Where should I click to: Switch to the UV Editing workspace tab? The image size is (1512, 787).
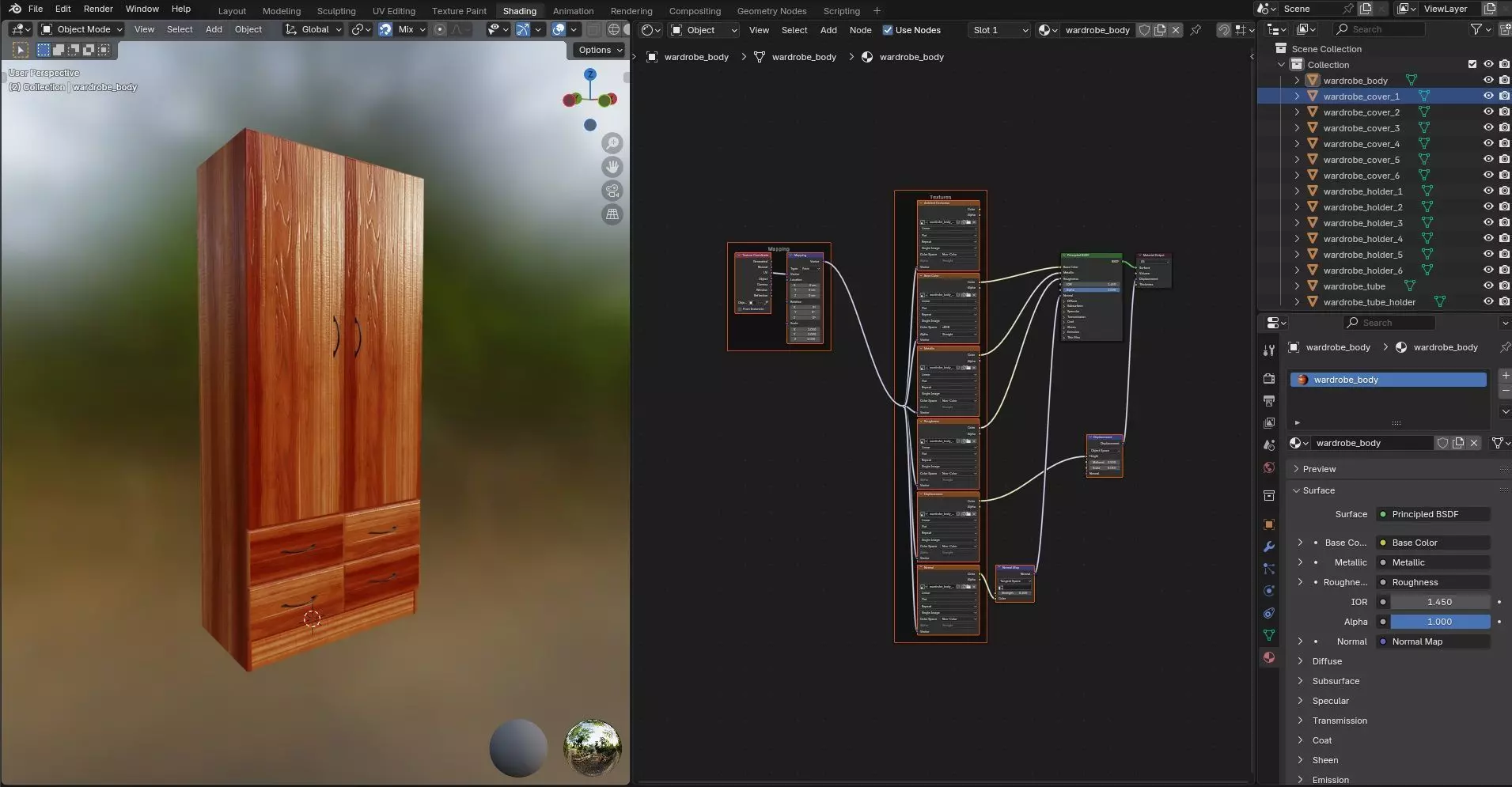tap(393, 11)
